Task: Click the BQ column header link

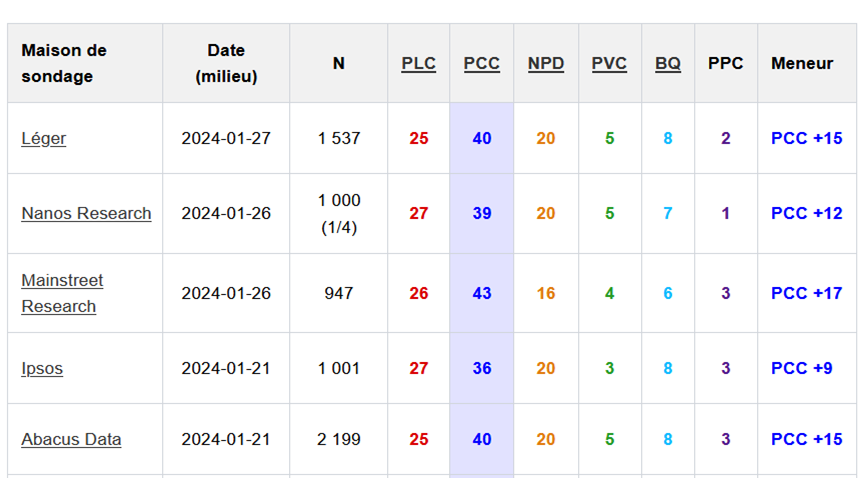Action: click(x=668, y=63)
